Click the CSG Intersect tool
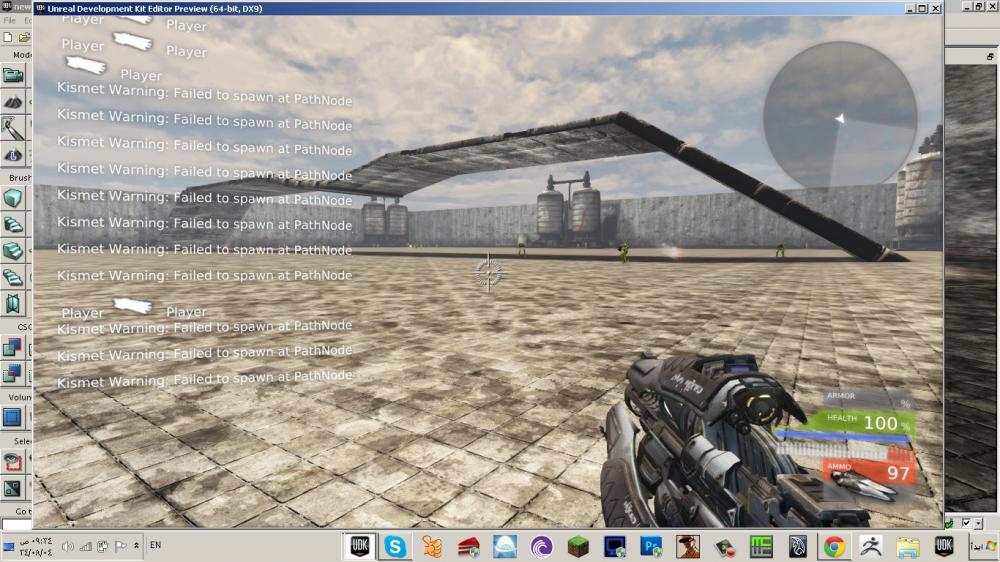This screenshot has width=1000, height=562. [12, 373]
